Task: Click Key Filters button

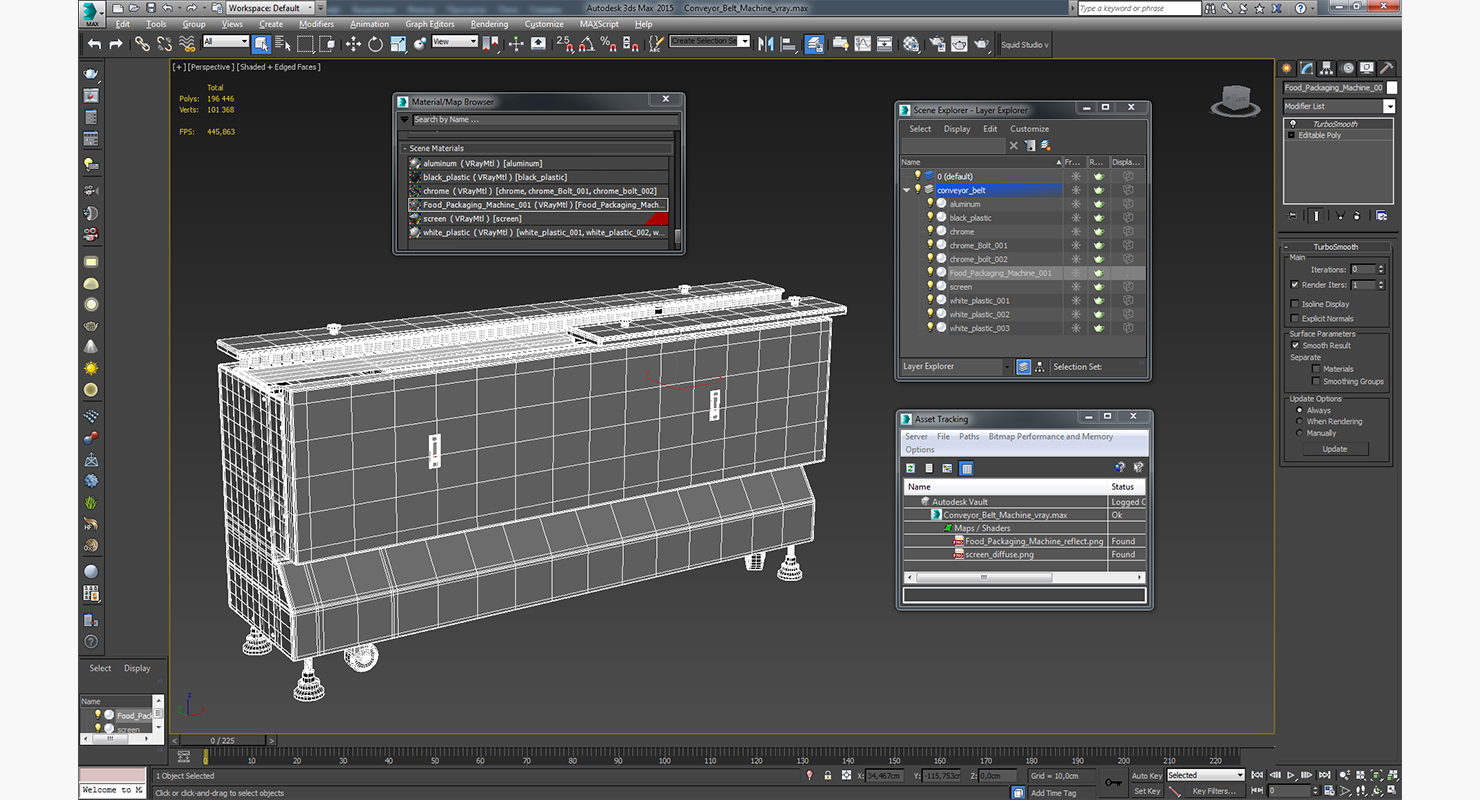Action: [1213, 791]
